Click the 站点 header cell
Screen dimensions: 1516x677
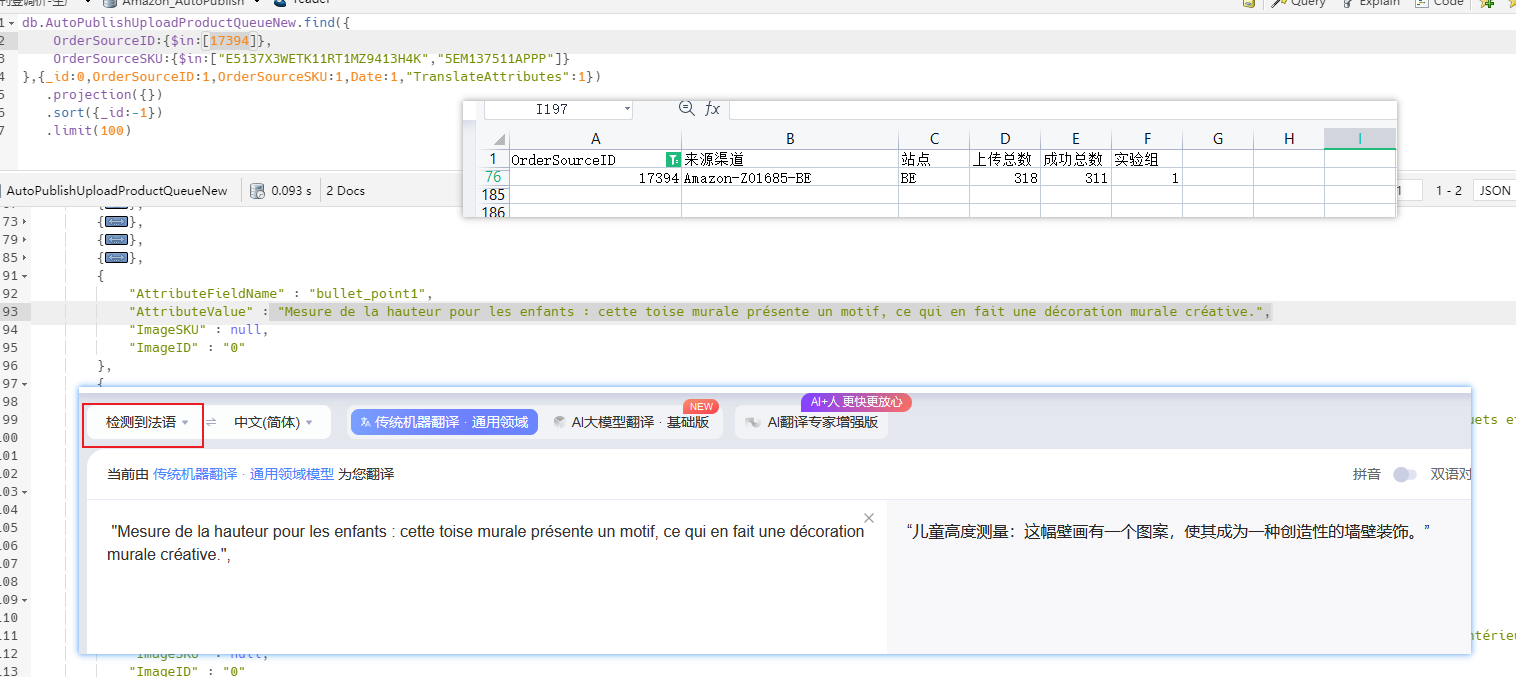(x=934, y=159)
